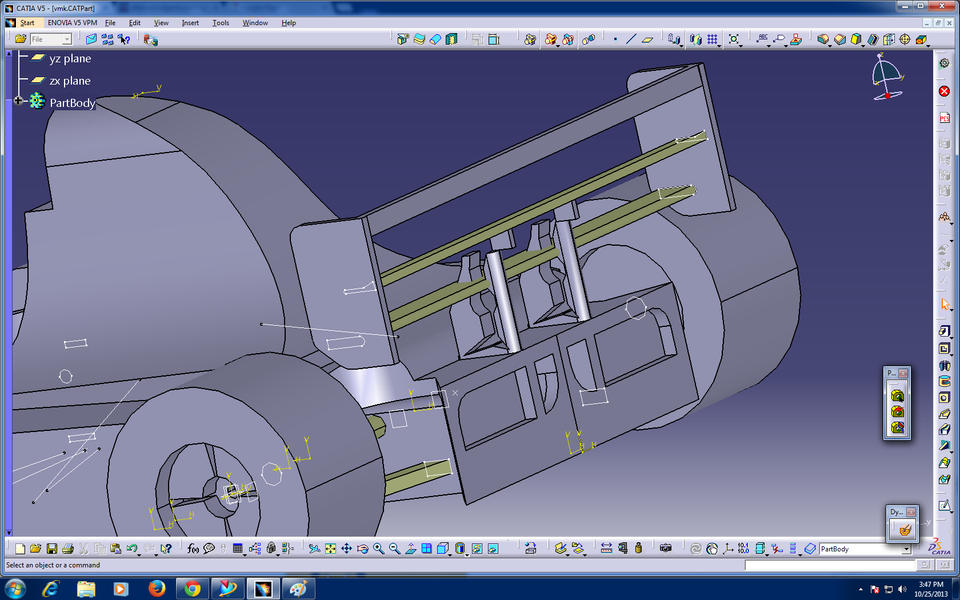
Task: Click the Print icon on the bottom toolbar
Action: point(66,547)
